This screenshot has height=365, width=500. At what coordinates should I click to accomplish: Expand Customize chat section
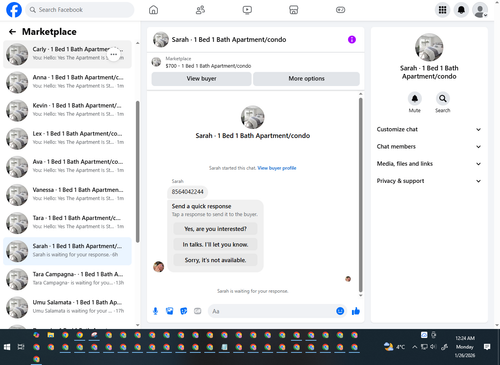point(429,129)
